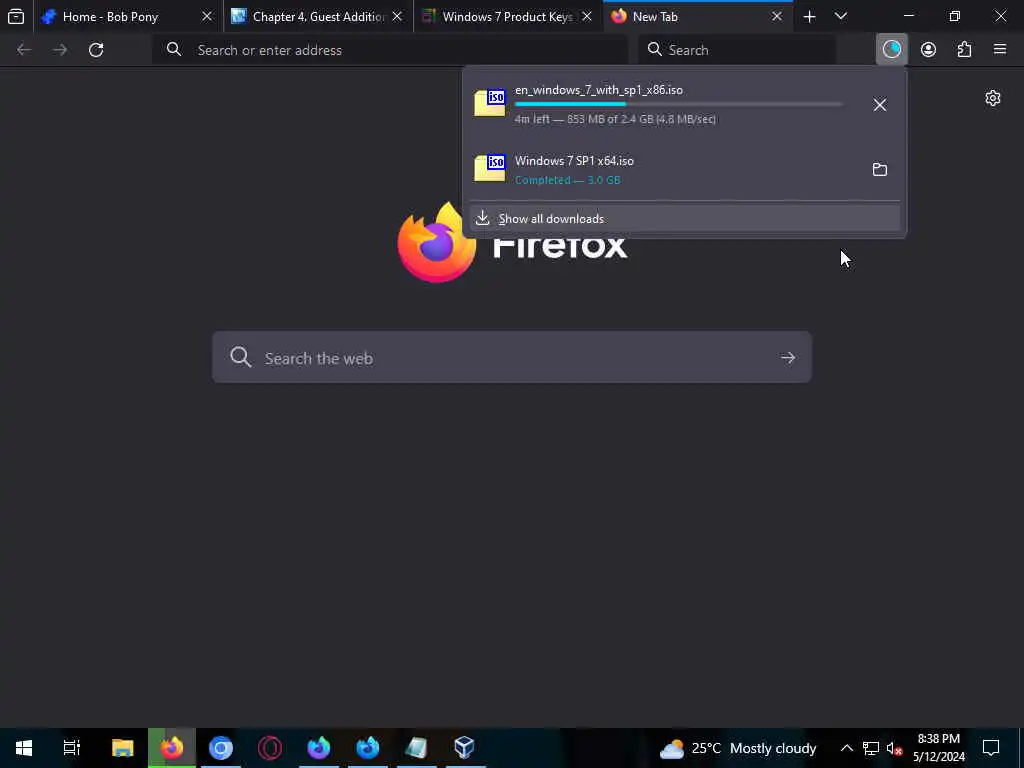Launch Chromium from the taskbar
This screenshot has width=1024, height=768.
coord(221,748)
